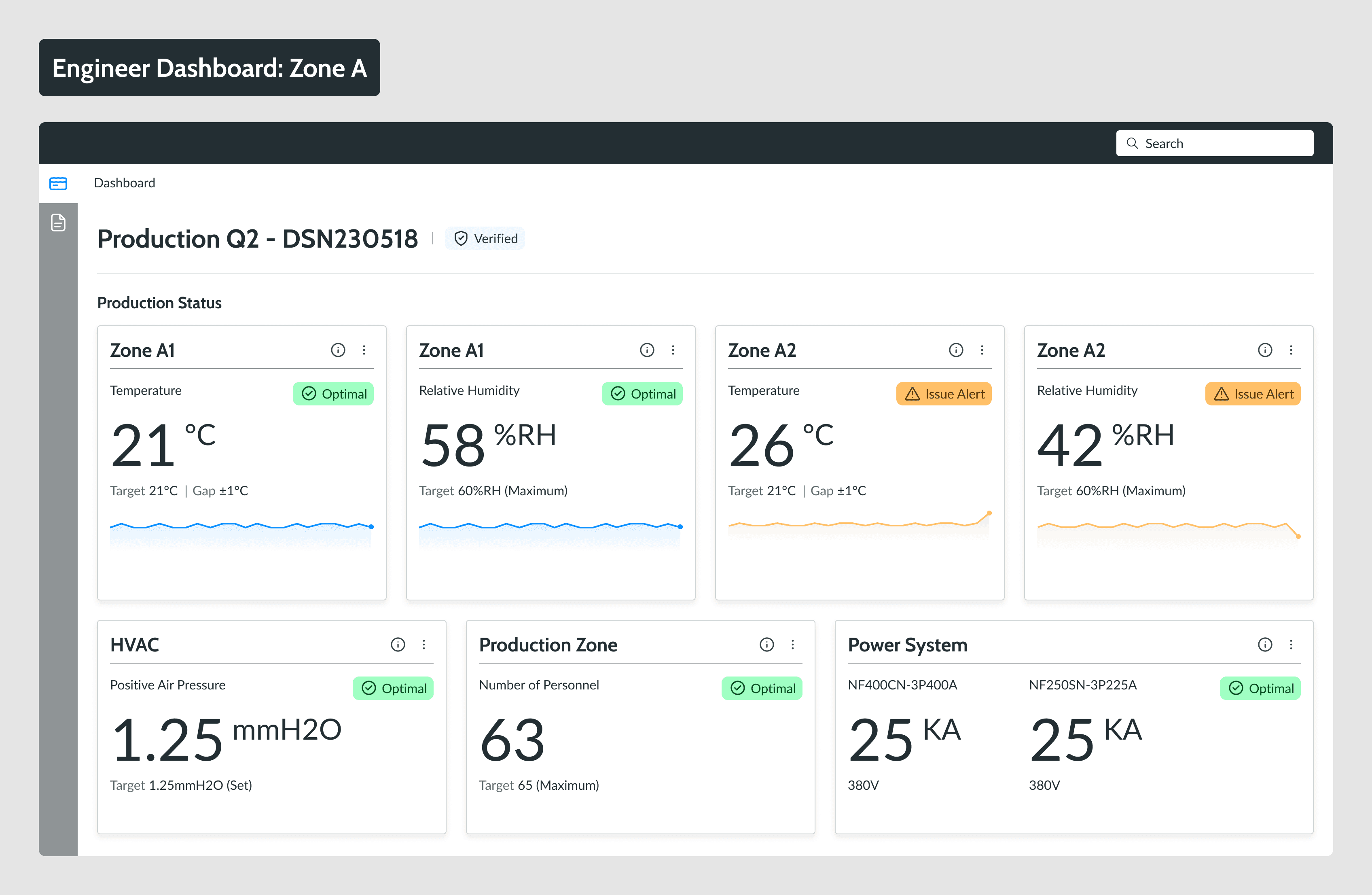
Task: Click info icon on Zone A1 Temperature card
Action: (x=338, y=350)
